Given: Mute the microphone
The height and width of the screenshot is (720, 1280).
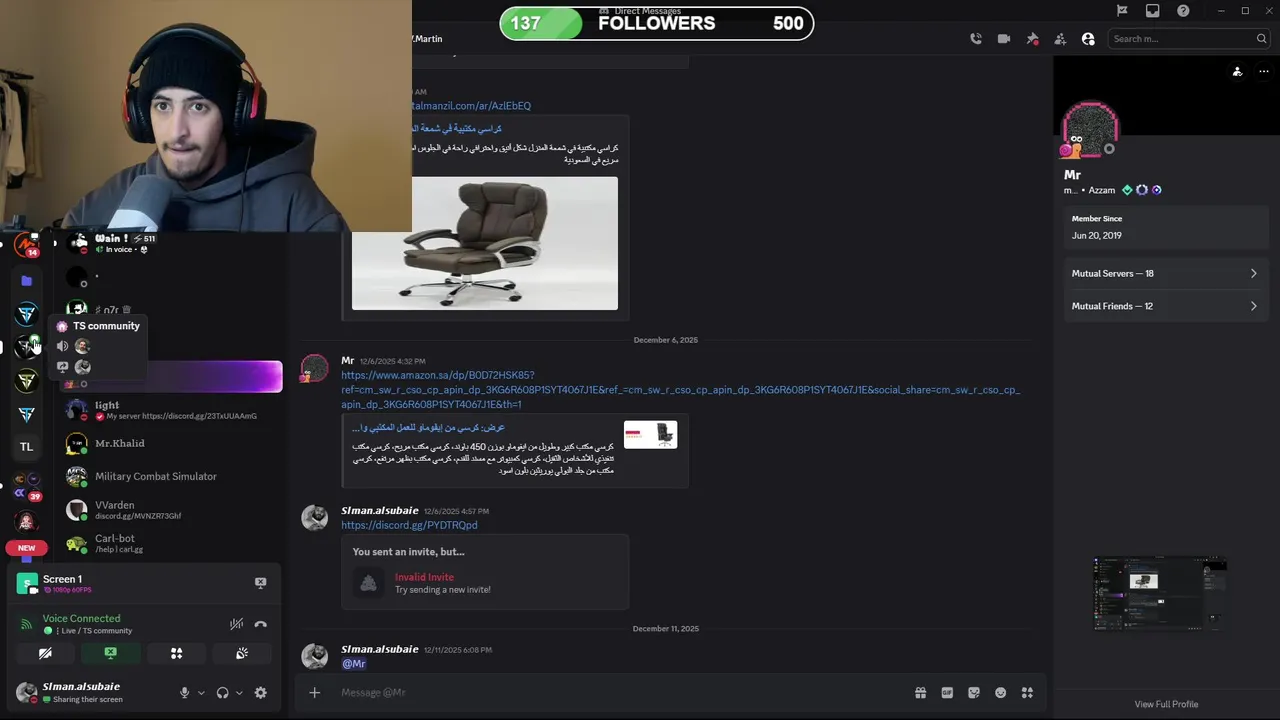Looking at the screenshot, I should click(184, 692).
